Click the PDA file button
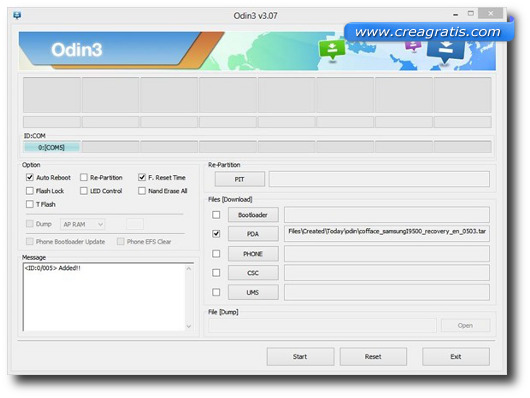Screen dimensions: 530x398 coord(253,234)
